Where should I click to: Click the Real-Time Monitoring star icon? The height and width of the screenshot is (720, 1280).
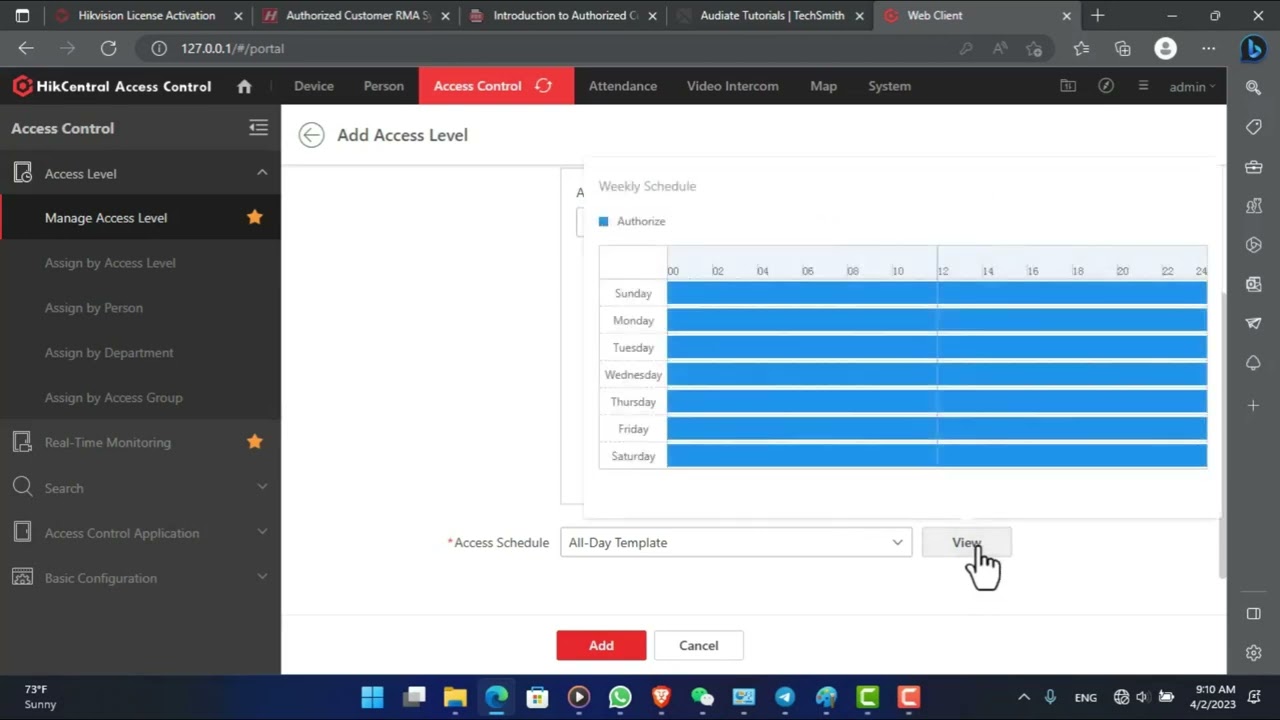coord(255,442)
